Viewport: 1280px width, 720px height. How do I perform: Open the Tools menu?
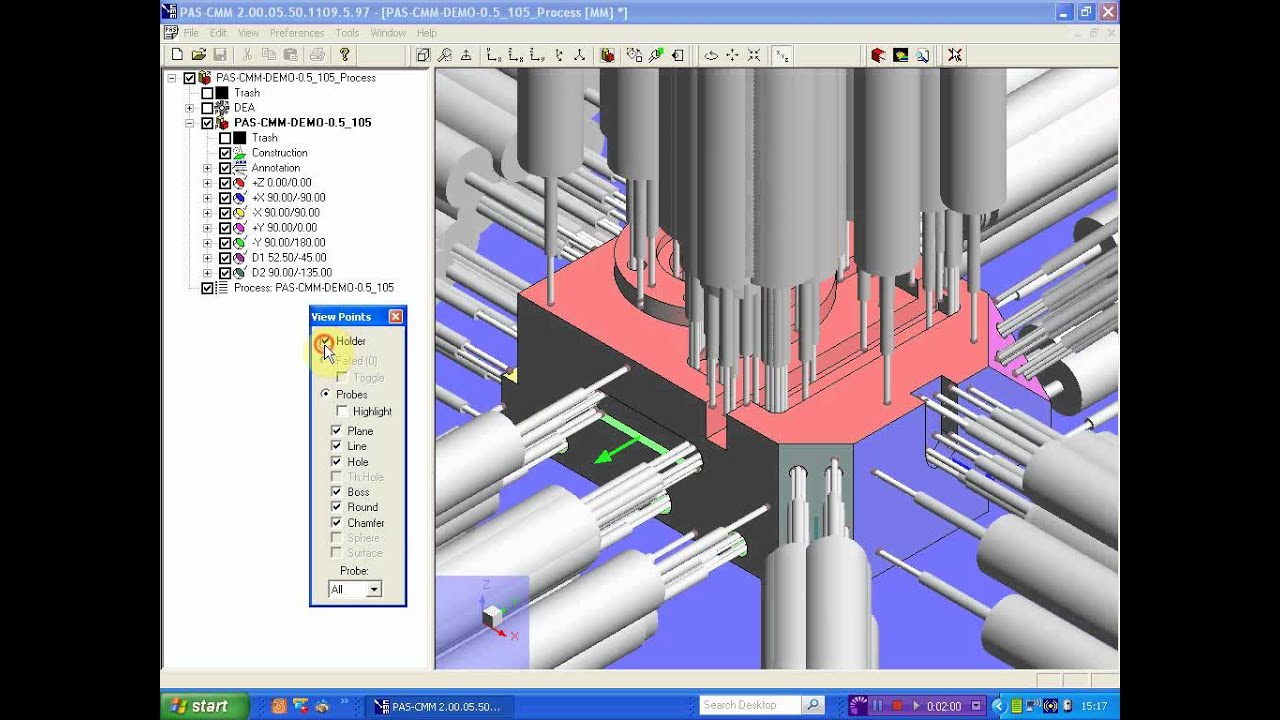(x=347, y=33)
